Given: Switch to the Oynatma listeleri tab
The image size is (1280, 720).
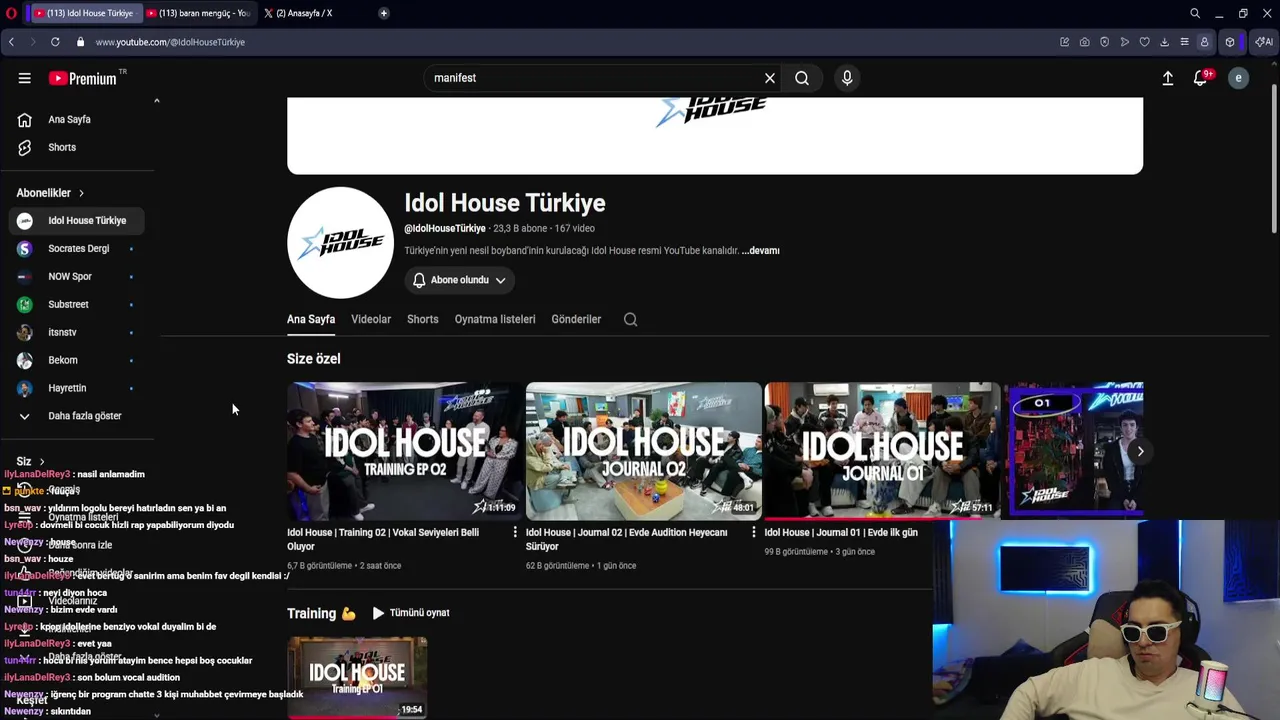Looking at the screenshot, I should [x=495, y=319].
